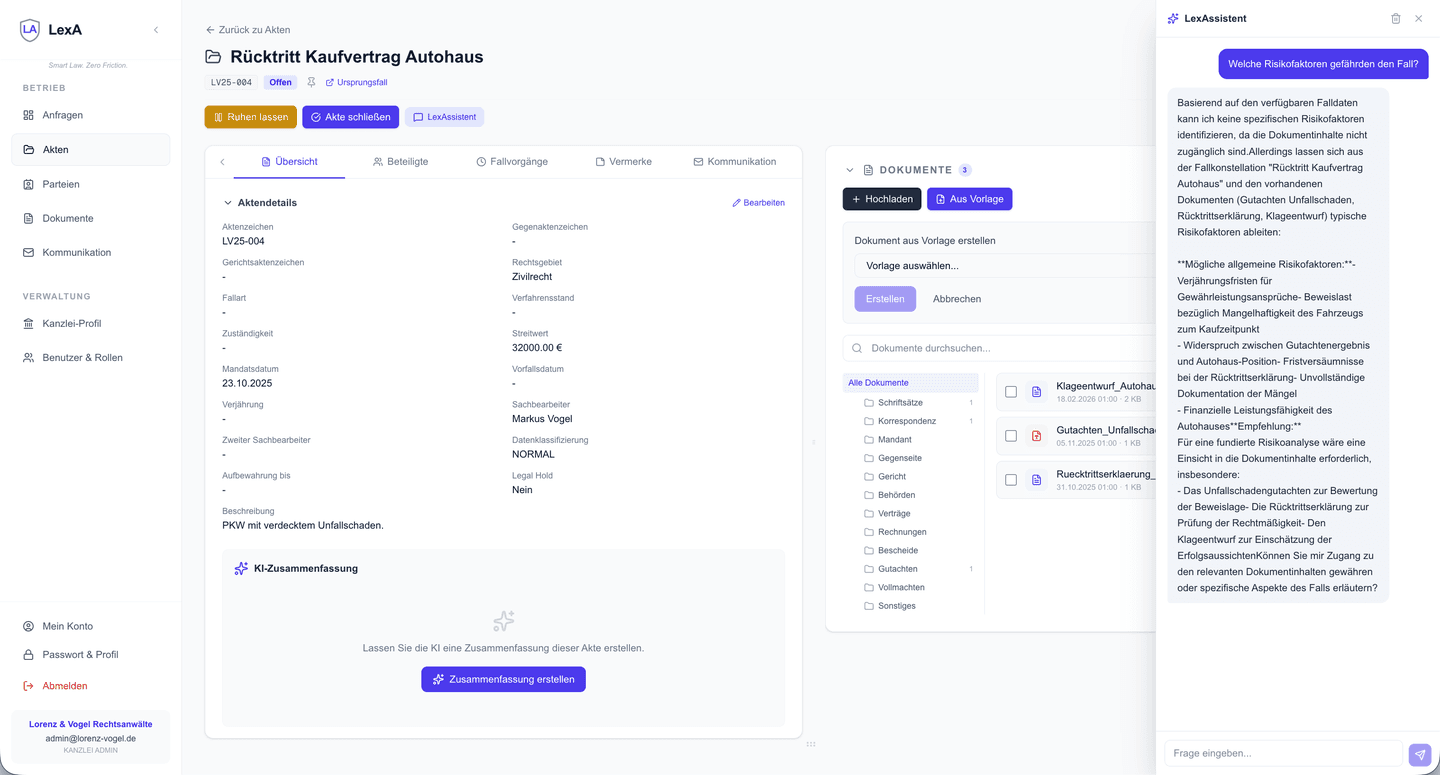Viewport: 1440px width, 775px height.
Task: Check the Klageentwurf_Autohaus document checkbox
Action: [x=1010, y=392]
